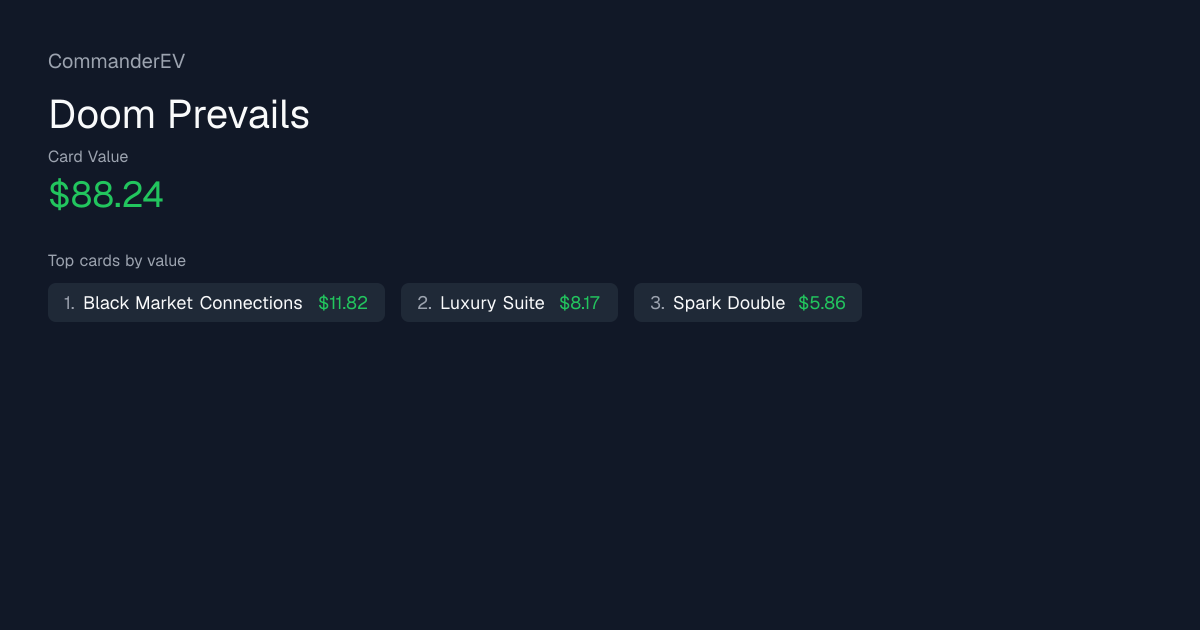Click the $88.24 total card value

point(106,195)
